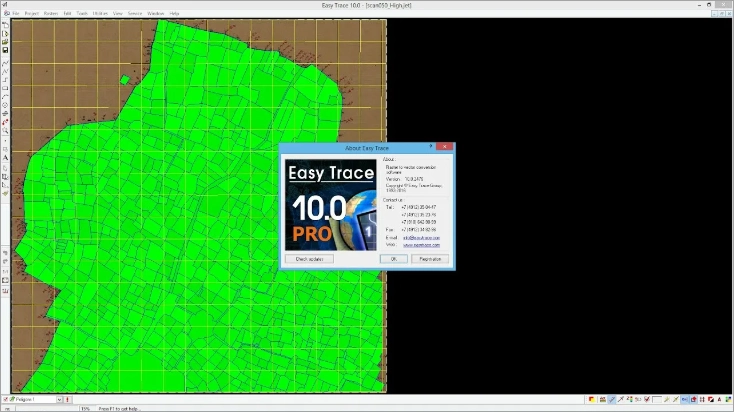This screenshot has height=412, width=734.
Task: Click the red-yellow layers icon in bottom toolbar
Action: coord(592,399)
